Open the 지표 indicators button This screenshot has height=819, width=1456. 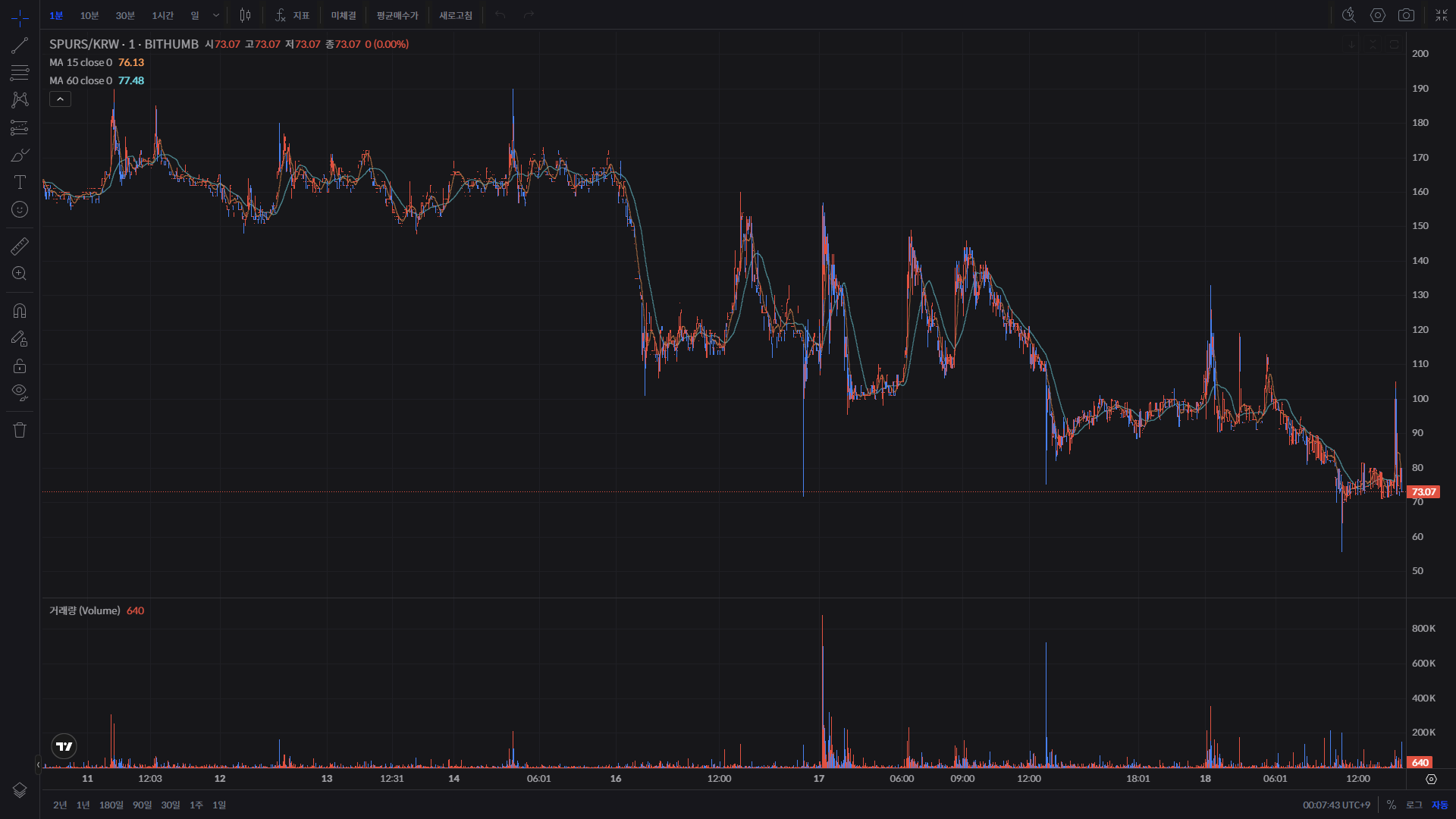click(292, 15)
